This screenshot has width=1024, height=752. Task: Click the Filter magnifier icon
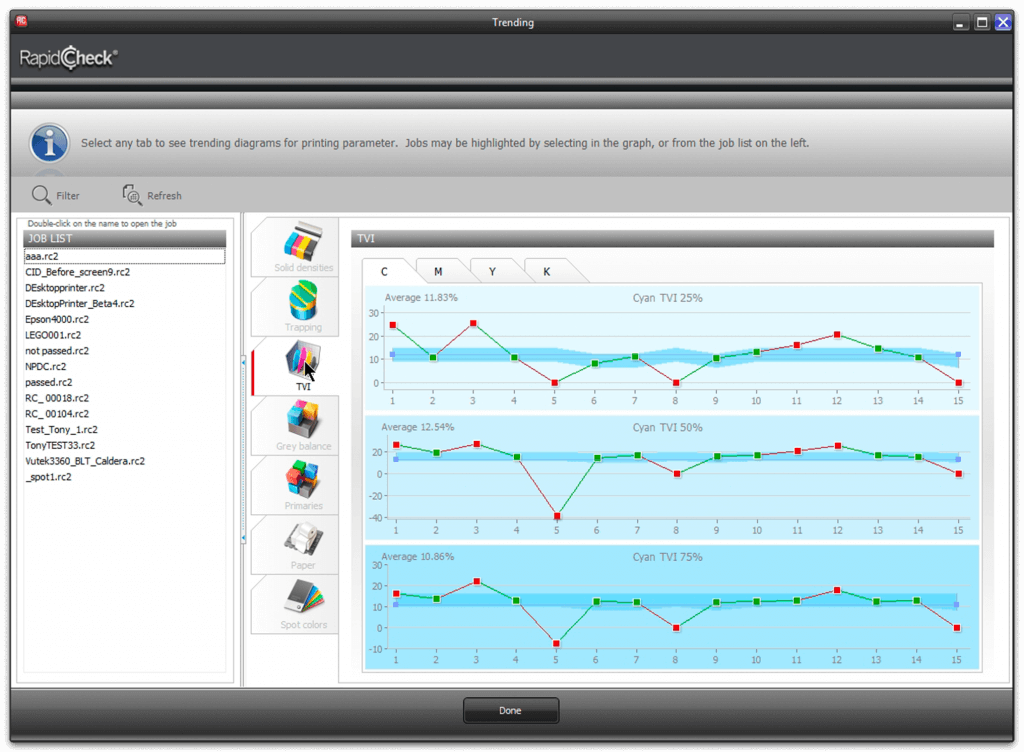click(41, 195)
